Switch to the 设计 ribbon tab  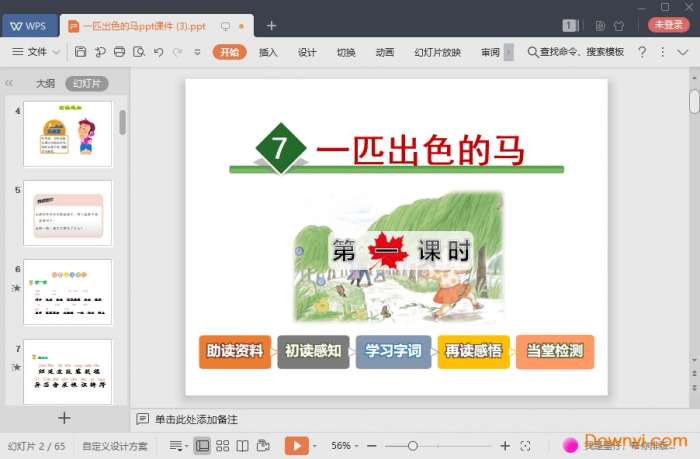[307, 52]
